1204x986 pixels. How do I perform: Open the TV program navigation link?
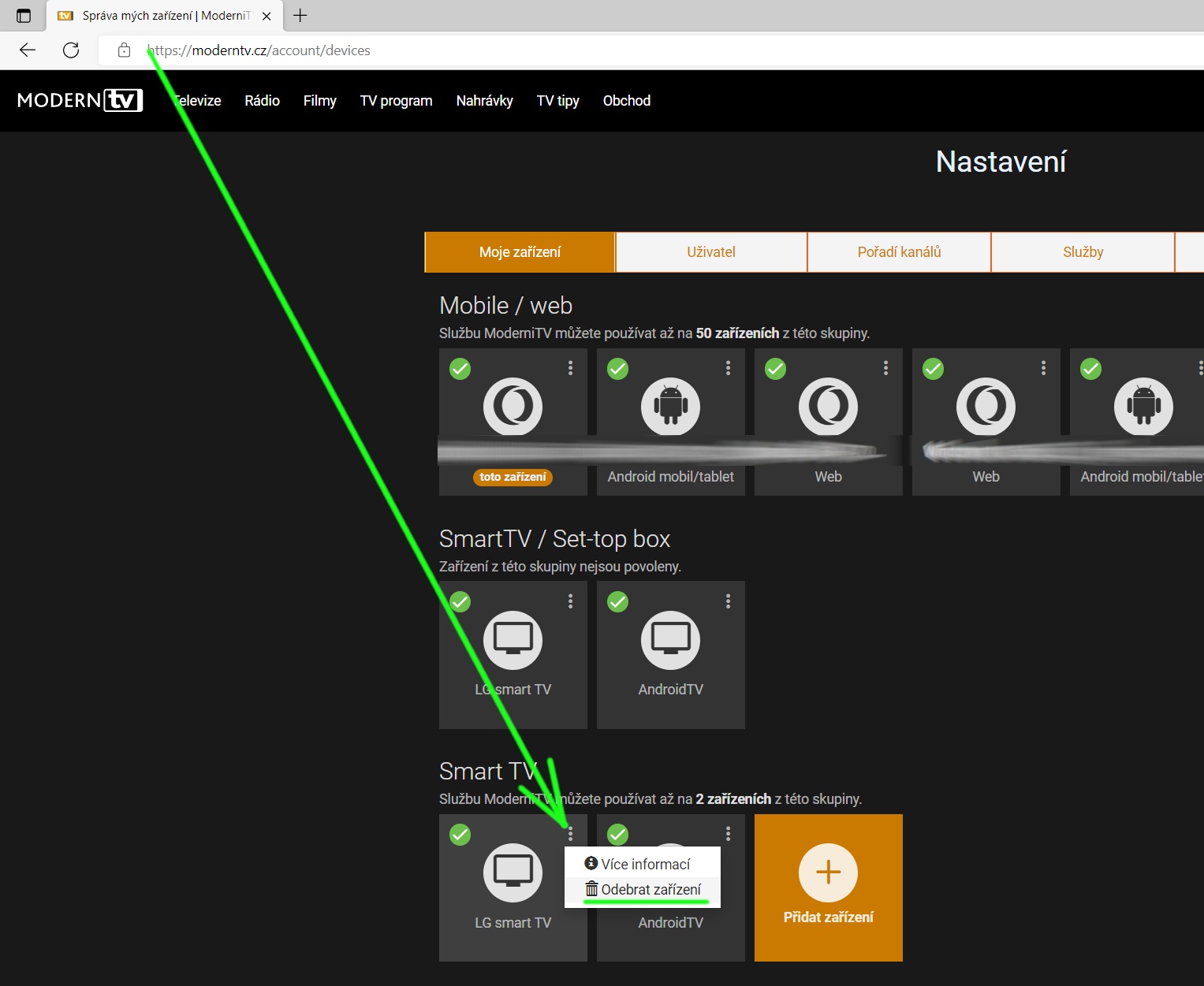pos(396,101)
